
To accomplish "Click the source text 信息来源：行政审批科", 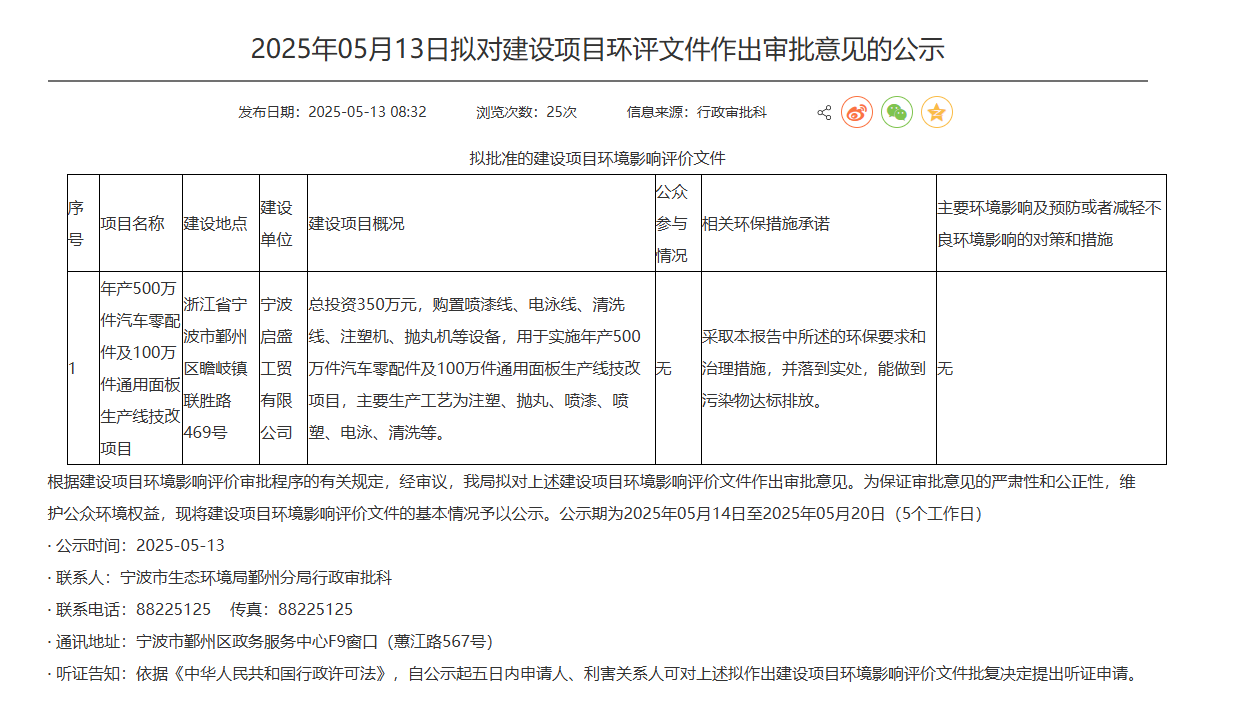I will click(x=696, y=112).
